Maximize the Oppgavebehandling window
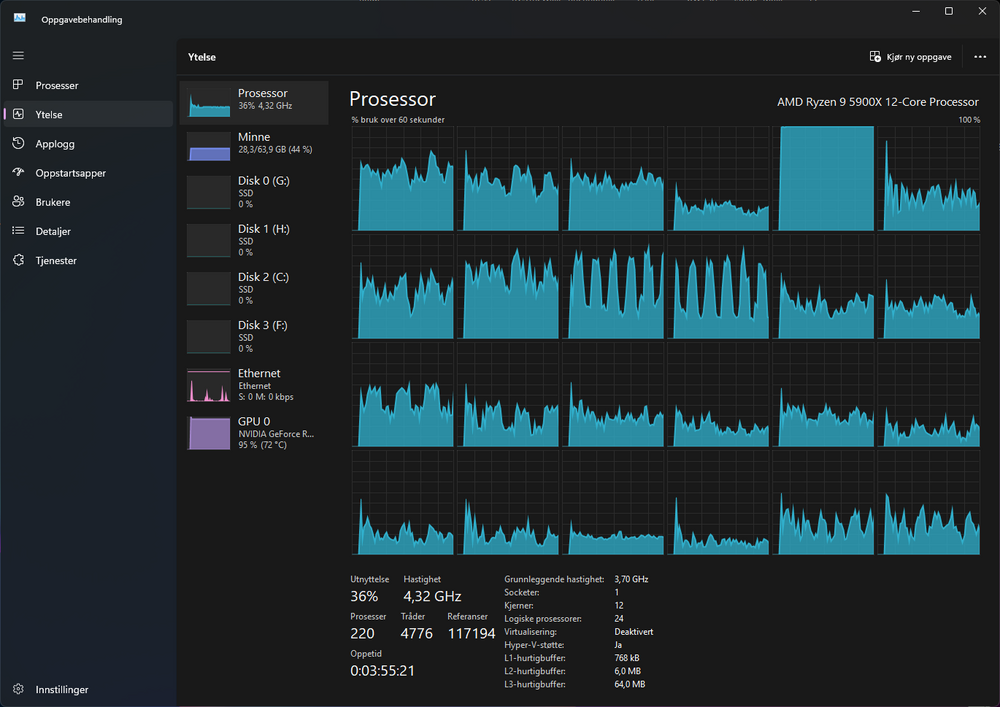The width and height of the screenshot is (1000, 707). [x=948, y=11]
